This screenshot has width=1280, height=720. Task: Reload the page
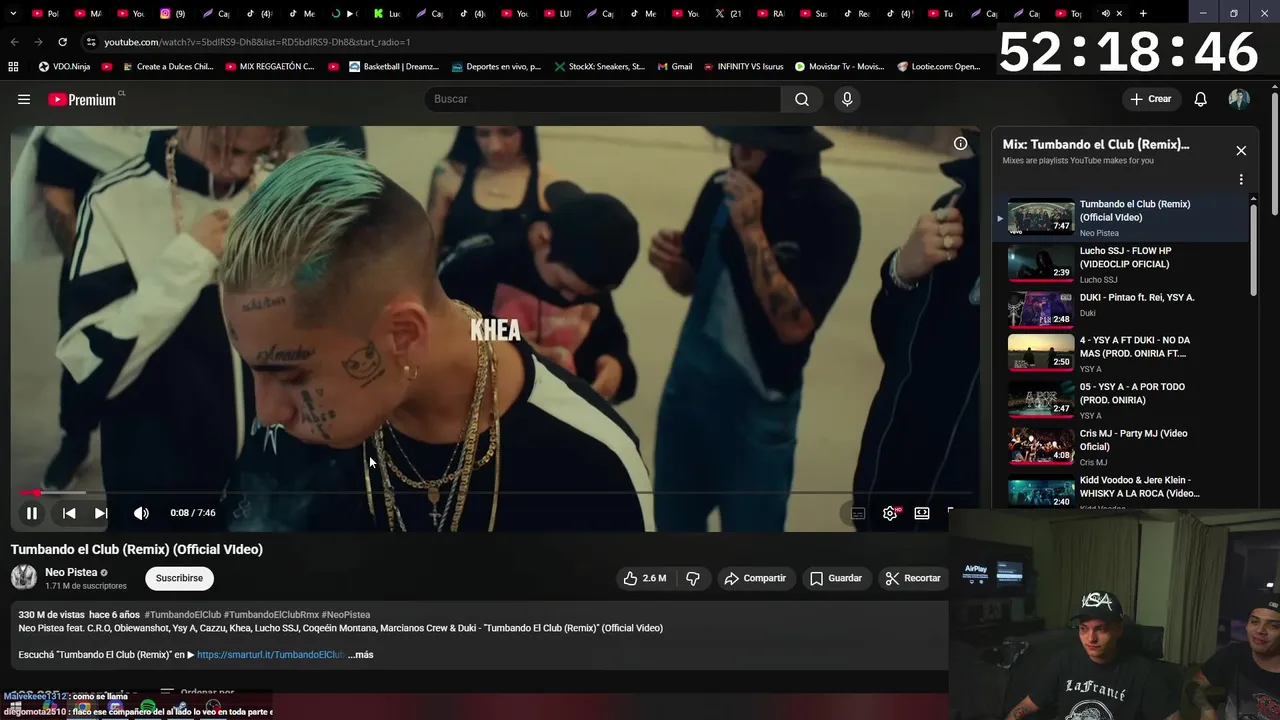coord(62,42)
